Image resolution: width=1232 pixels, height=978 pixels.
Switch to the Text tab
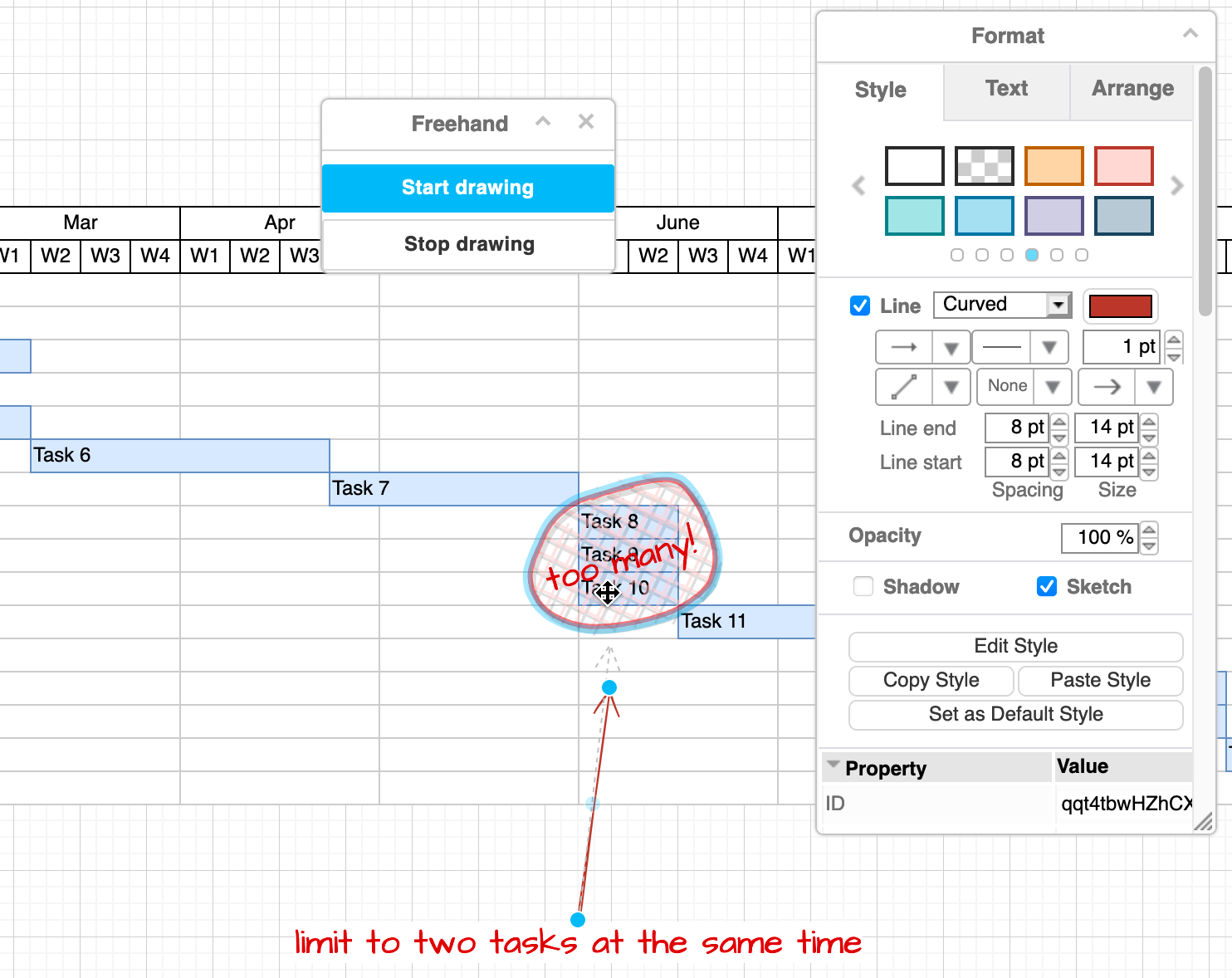coord(1005,89)
